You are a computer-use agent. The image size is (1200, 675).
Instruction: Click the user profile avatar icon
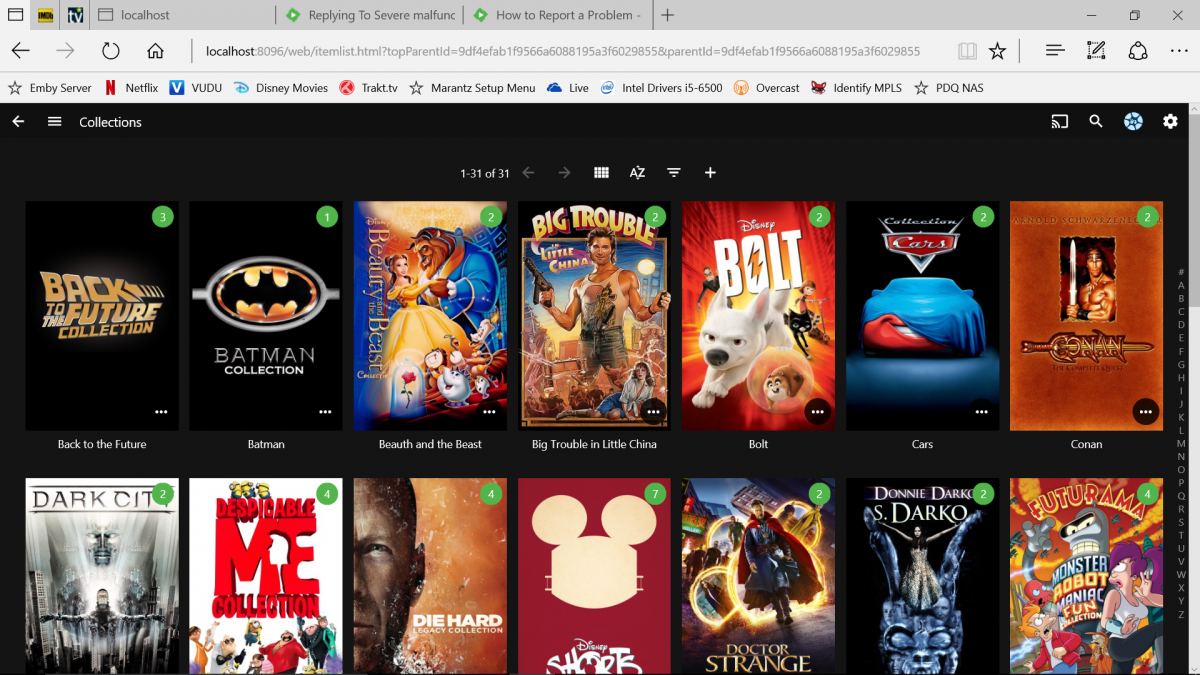pyautogui.click(x=1133, y=122)
